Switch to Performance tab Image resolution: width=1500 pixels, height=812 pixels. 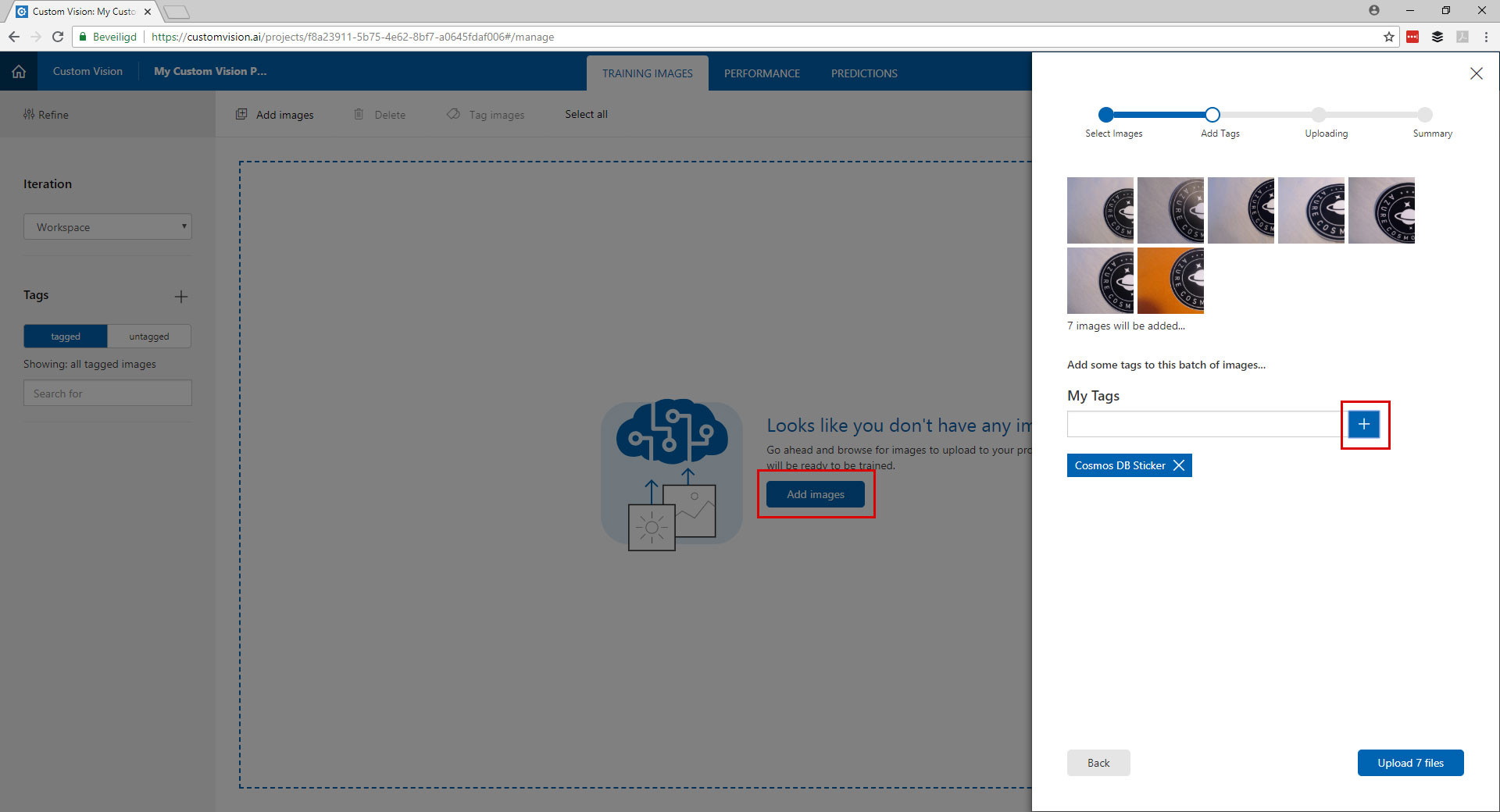point(762,73)
